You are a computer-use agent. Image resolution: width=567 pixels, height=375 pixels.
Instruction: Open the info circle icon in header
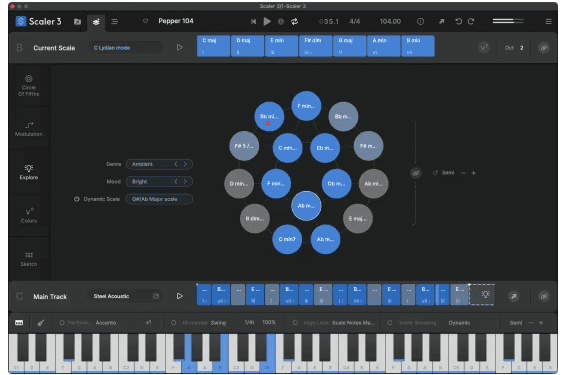(x=420, y=22)
